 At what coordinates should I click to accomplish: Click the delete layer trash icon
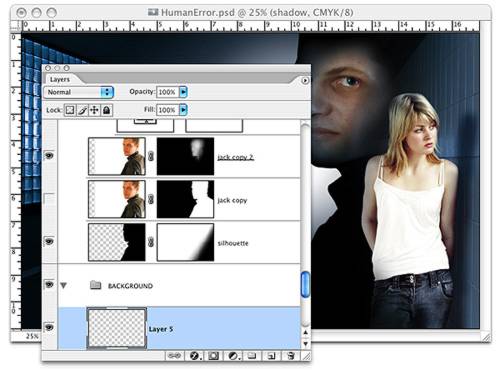(x=291, y=356)
